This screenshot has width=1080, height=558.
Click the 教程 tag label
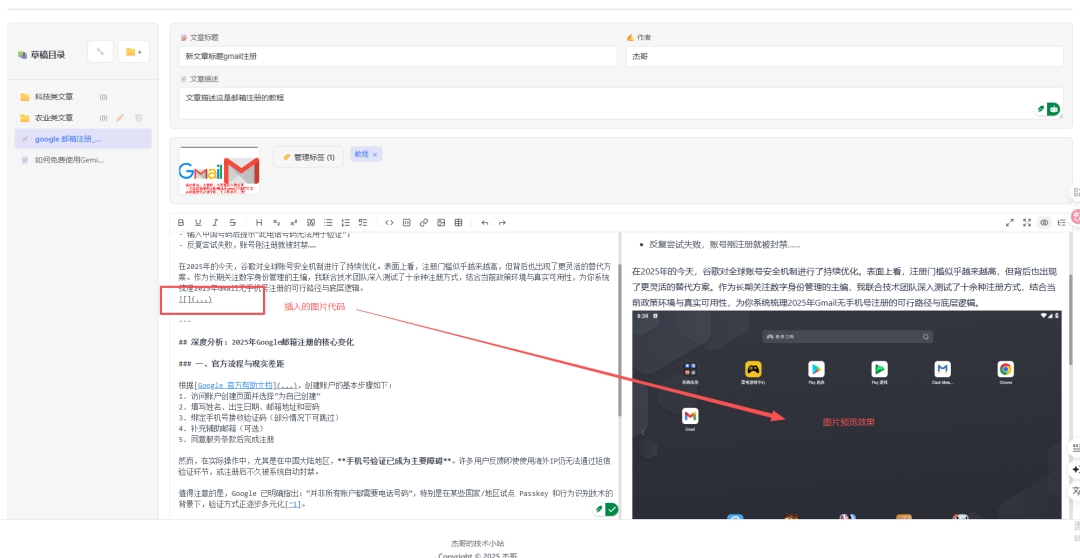pos(362,154)
